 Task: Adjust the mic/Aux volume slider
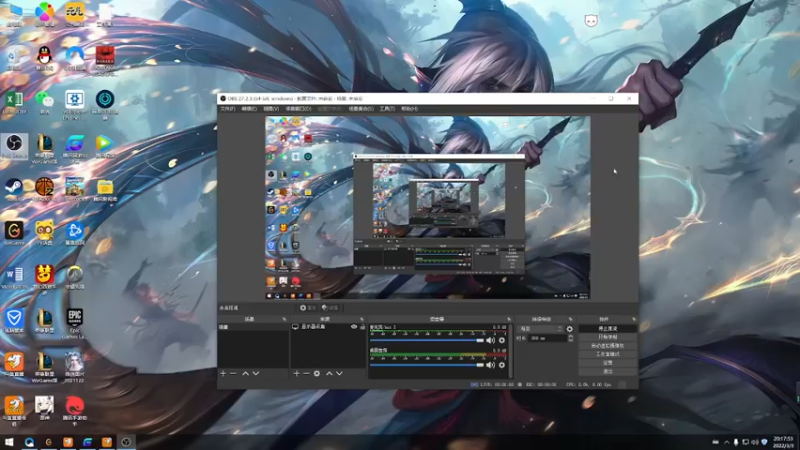[427, 340]
